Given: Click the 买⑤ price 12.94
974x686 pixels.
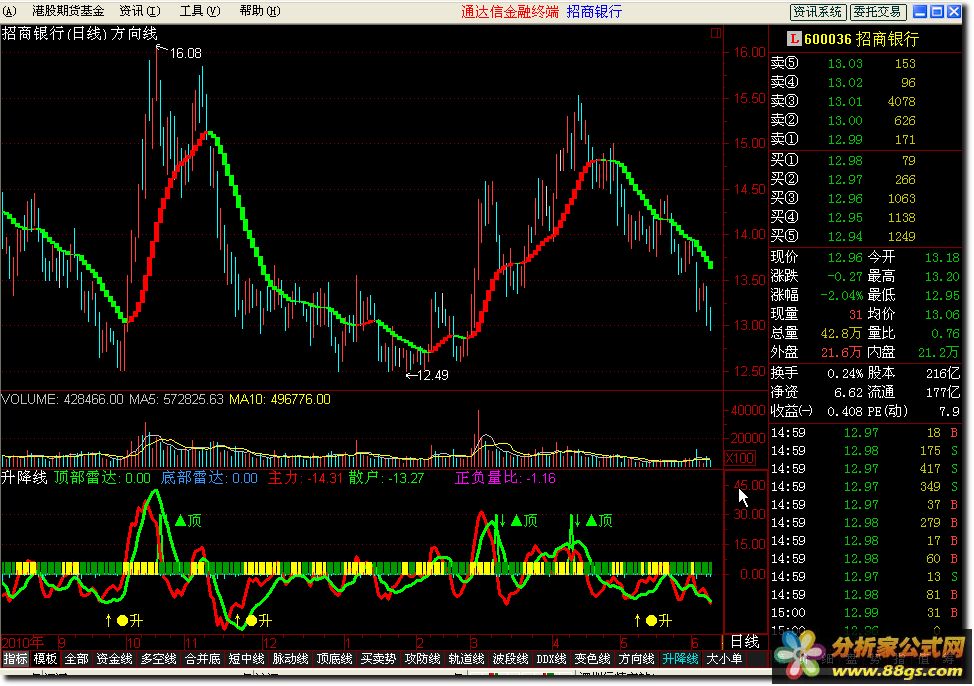Looking at the screenshot, I should point(845,236).
